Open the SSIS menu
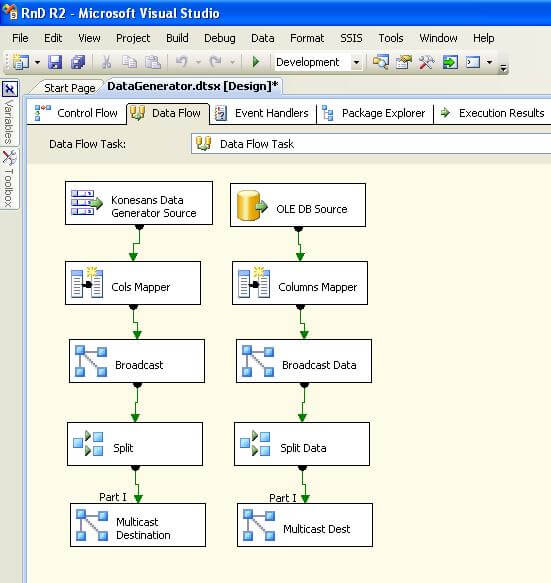 coord(351,38)
